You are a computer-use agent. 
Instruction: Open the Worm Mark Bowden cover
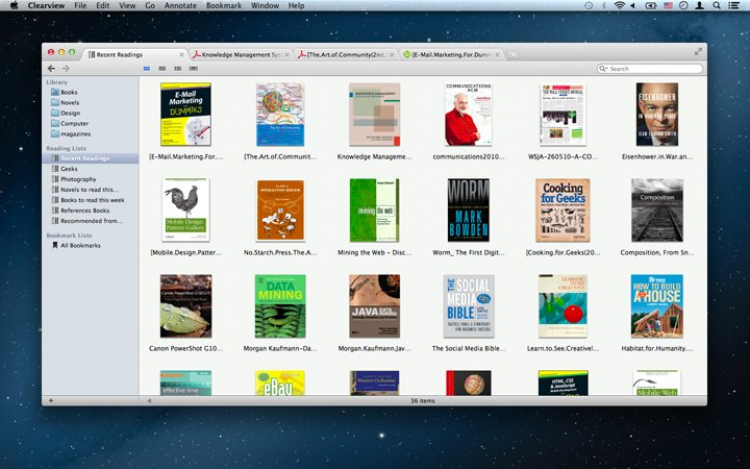click(468, 210)
